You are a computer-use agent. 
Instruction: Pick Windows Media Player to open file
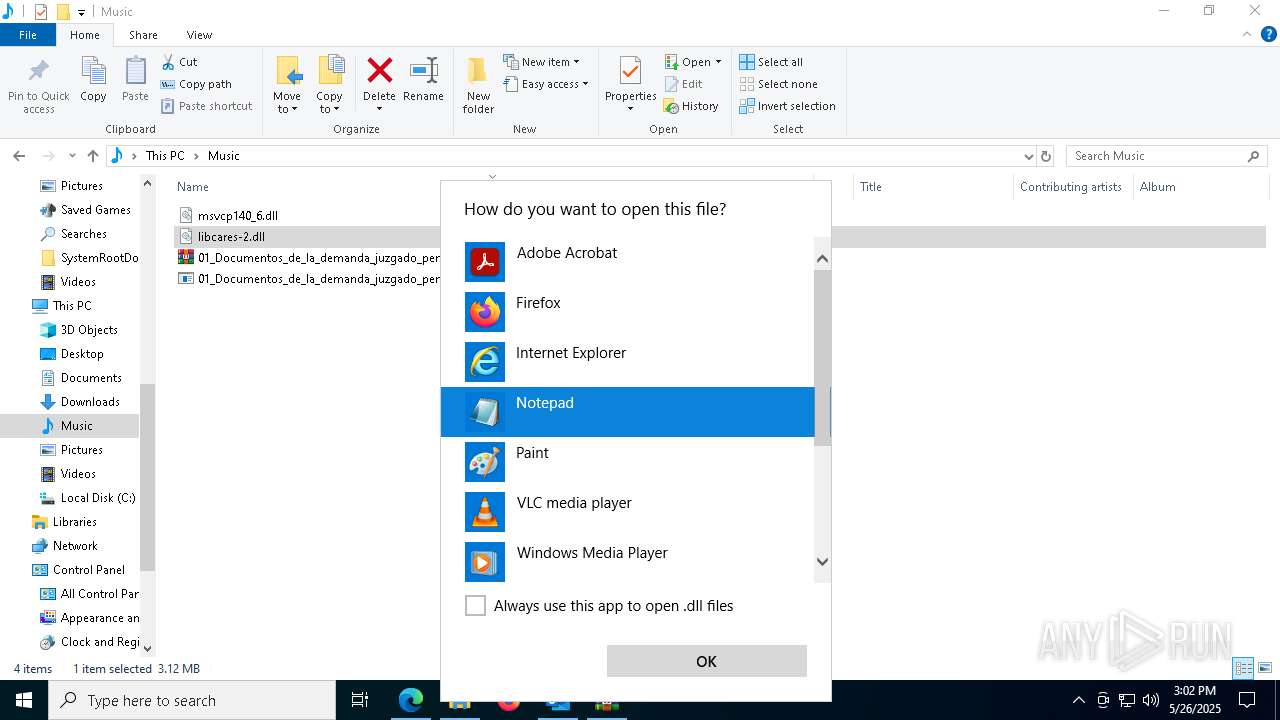click(x=628, y=562)
